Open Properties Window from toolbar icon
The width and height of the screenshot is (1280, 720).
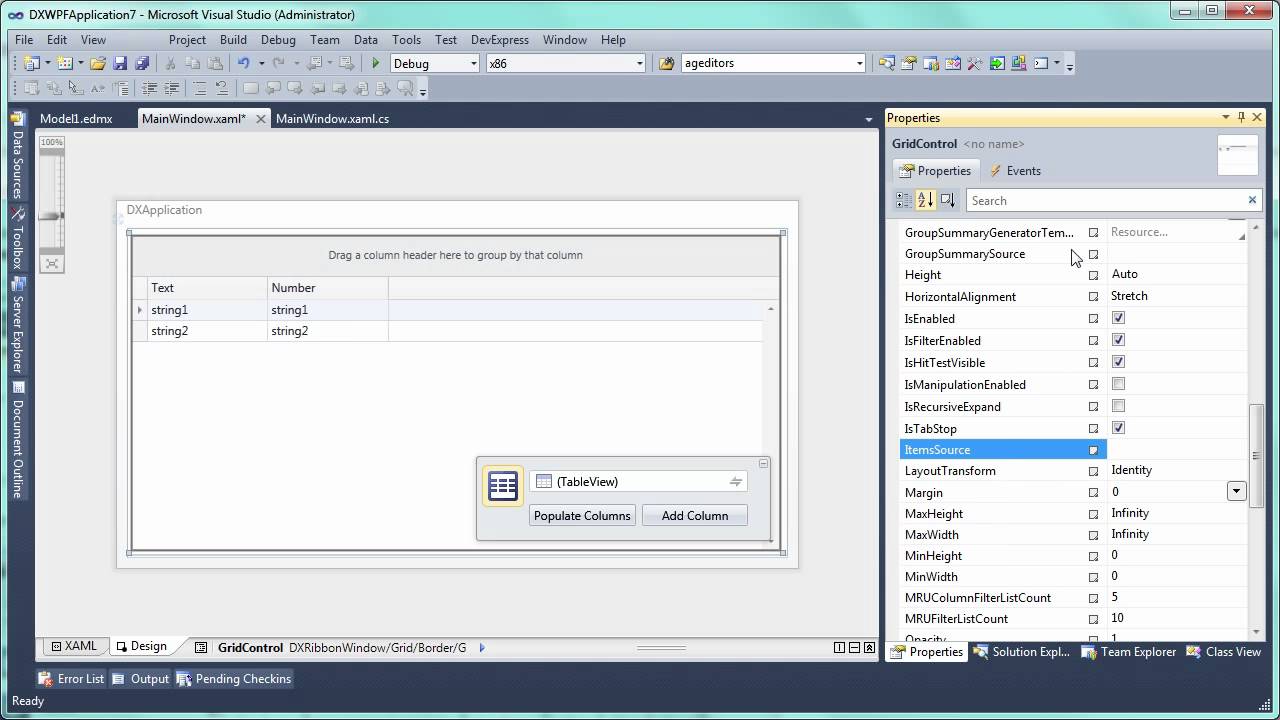tap(909, 63)
